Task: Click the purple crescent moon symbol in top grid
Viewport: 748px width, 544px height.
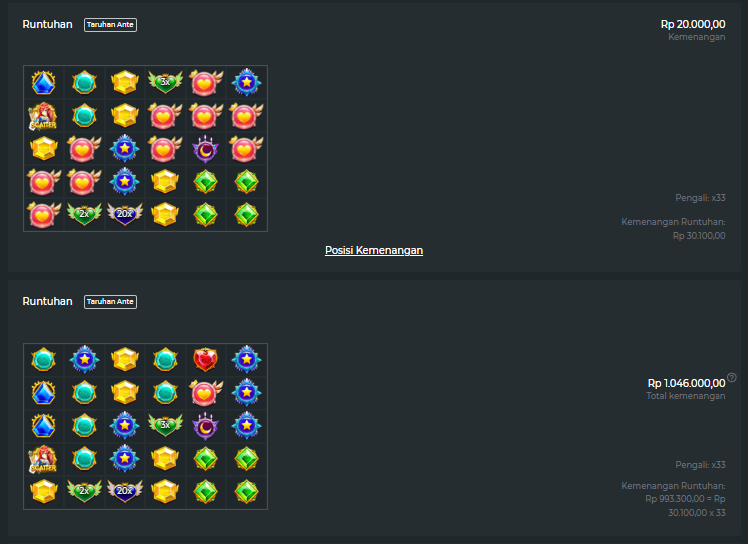Action: click(206, 149)
